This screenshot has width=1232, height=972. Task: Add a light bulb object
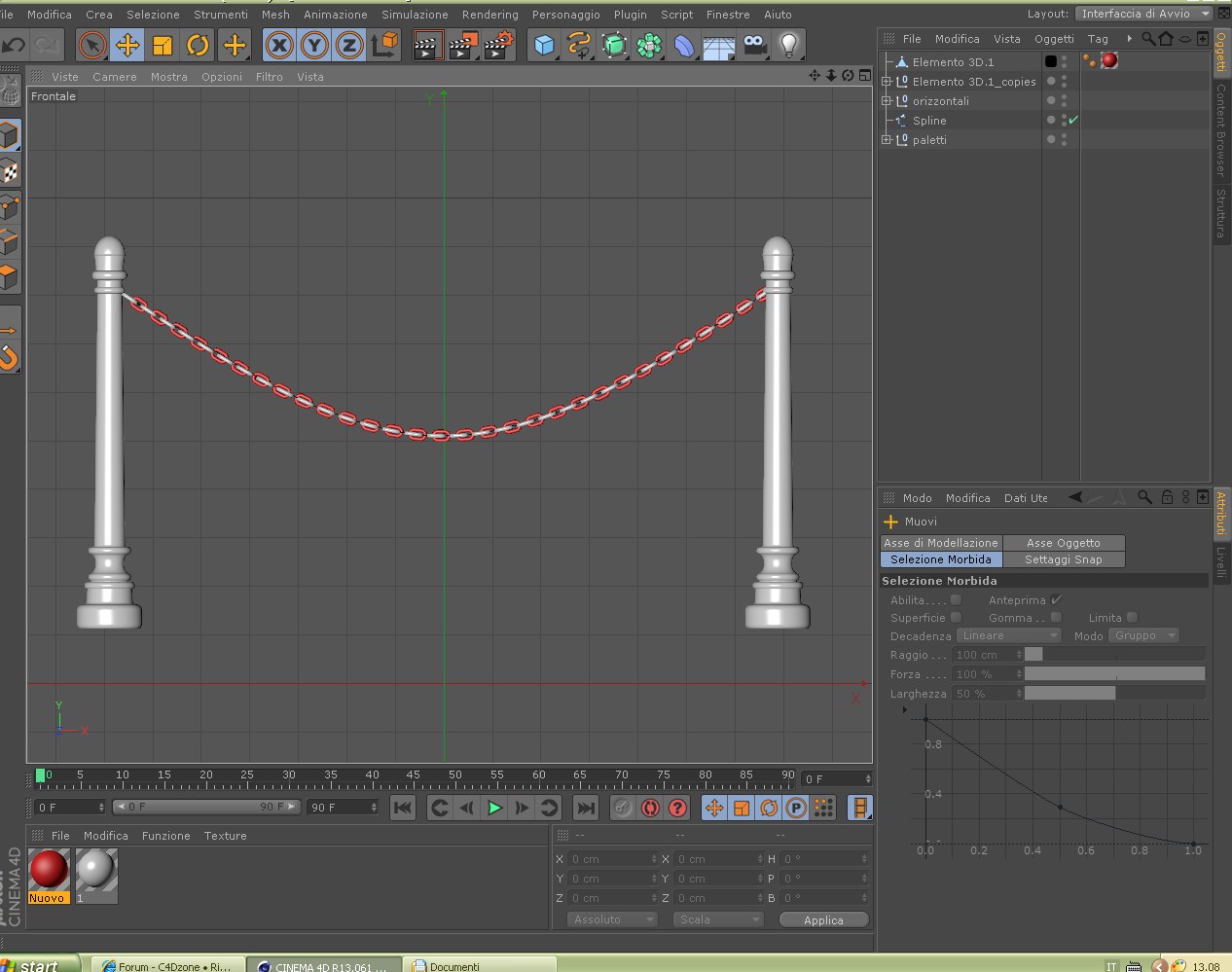point(789,45)
